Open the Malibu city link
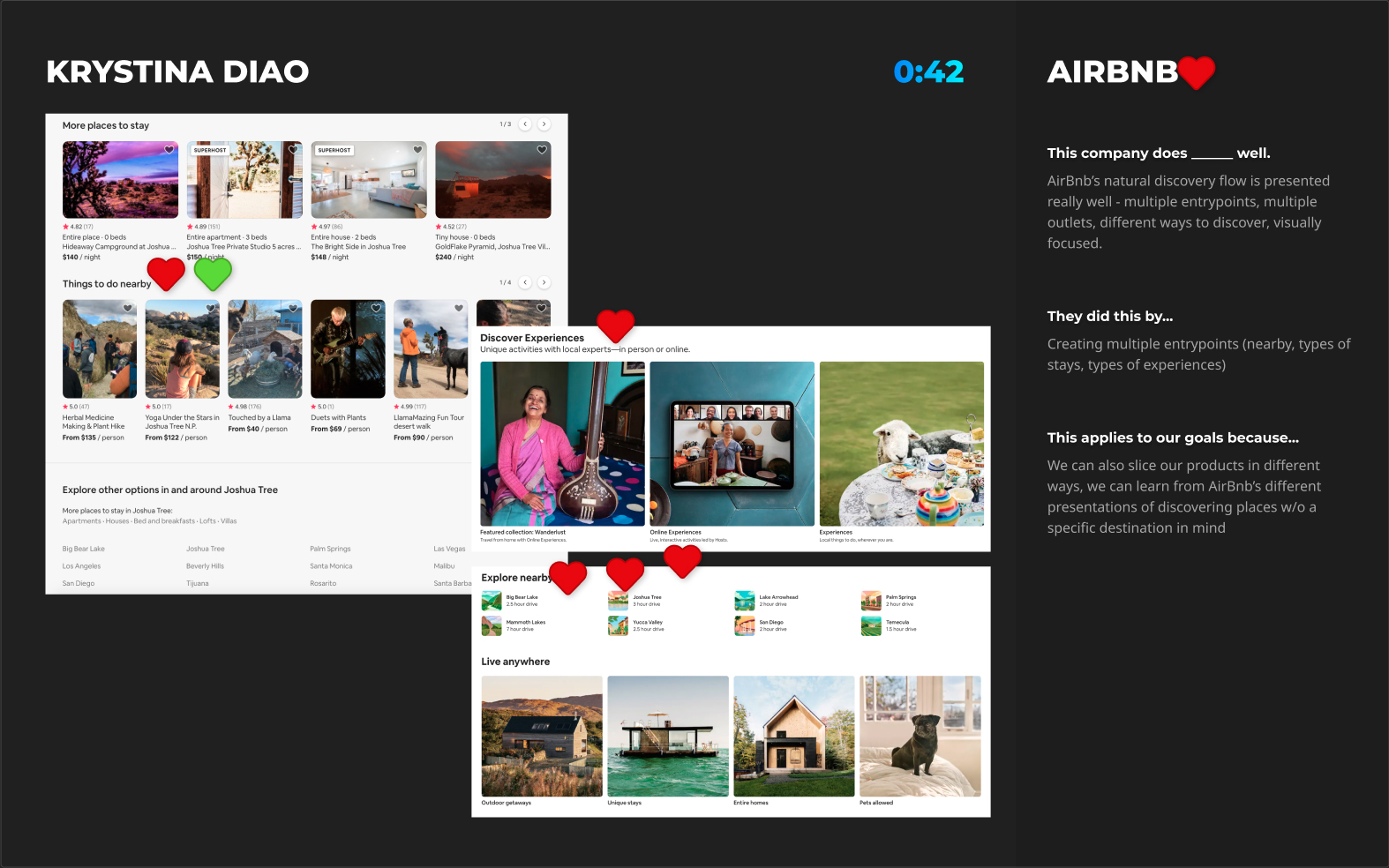This screenshot has height=868, width=1389. point(444,566)
